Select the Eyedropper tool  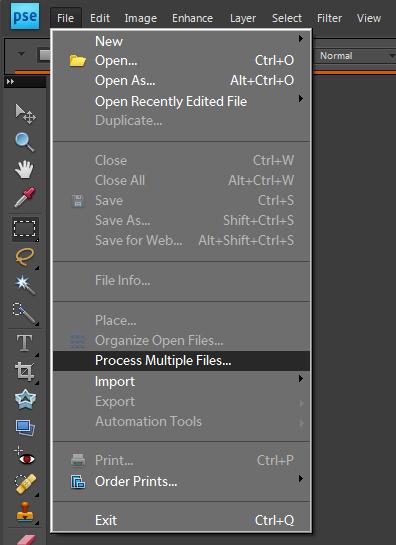click(25, 197)
